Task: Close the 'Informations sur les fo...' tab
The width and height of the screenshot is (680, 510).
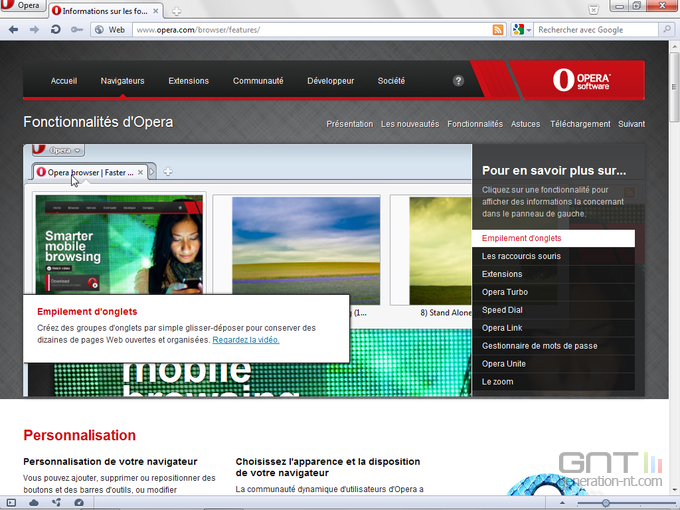Action: [156, 11]
